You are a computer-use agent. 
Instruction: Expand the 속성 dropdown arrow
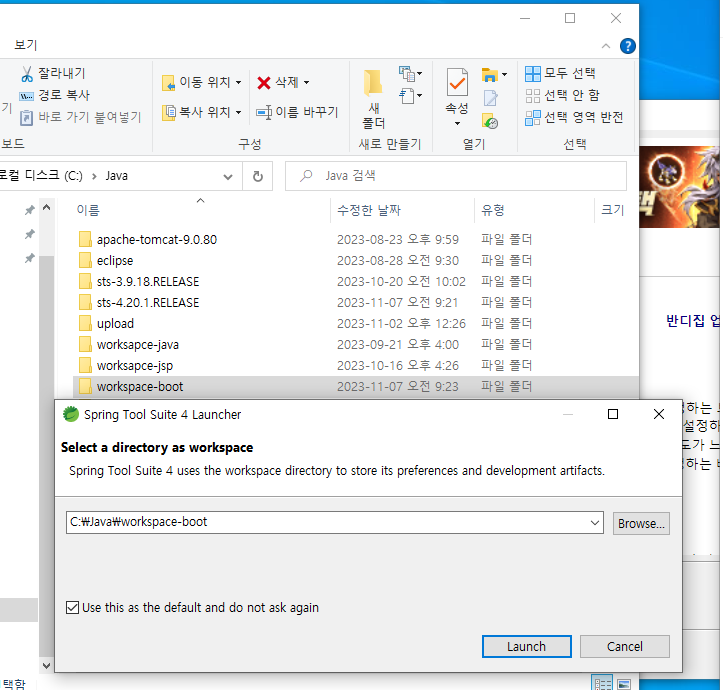457,124
